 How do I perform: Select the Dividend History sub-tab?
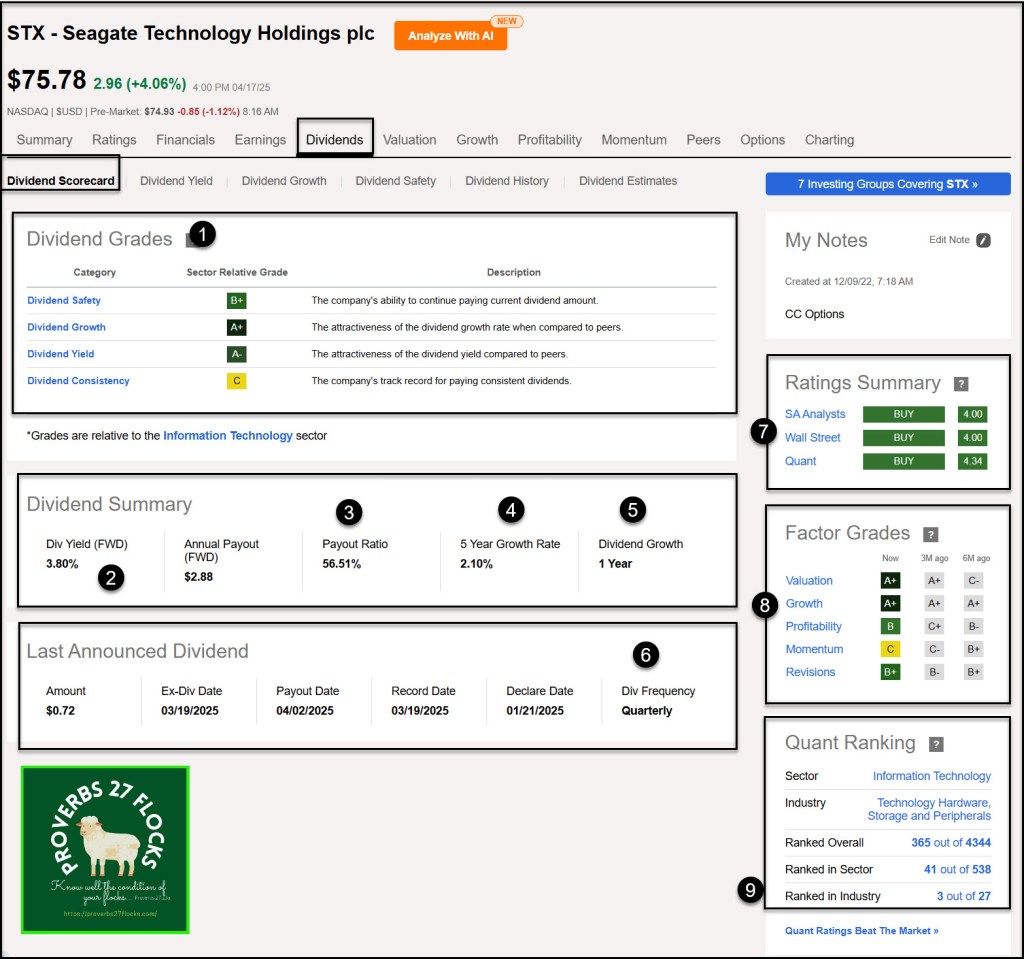(506, 181)
